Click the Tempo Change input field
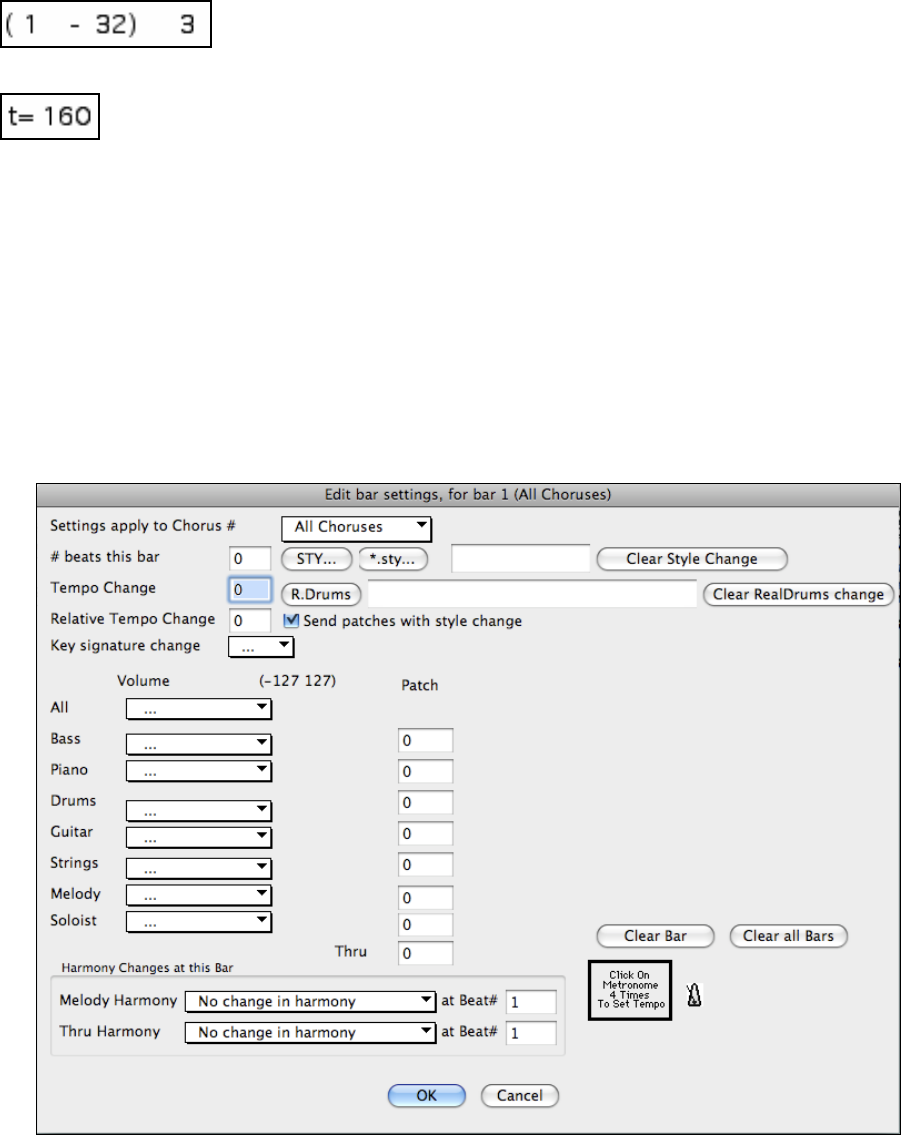The width and height of the screenshot is (901, 1135). click(x=250, y=591)
